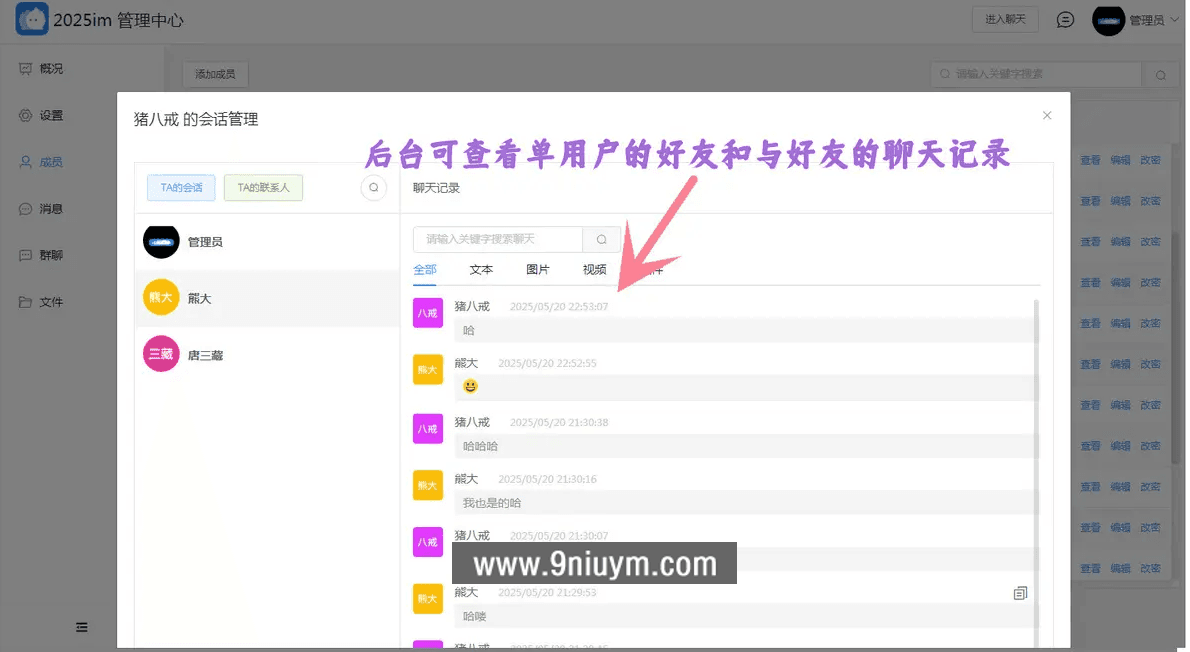Click the chat bubble icon in the top bar

pyautogui.click(x=1065, y=19)
